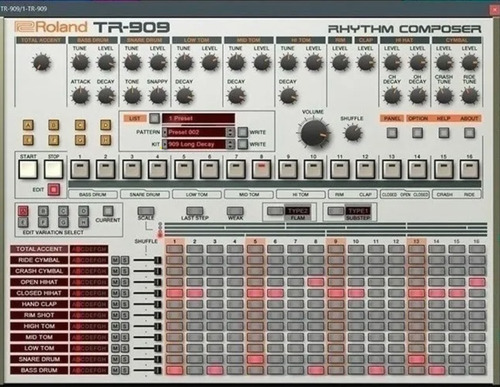Click the kit WRITE button
500x387 pixels.
click(243, 144)
